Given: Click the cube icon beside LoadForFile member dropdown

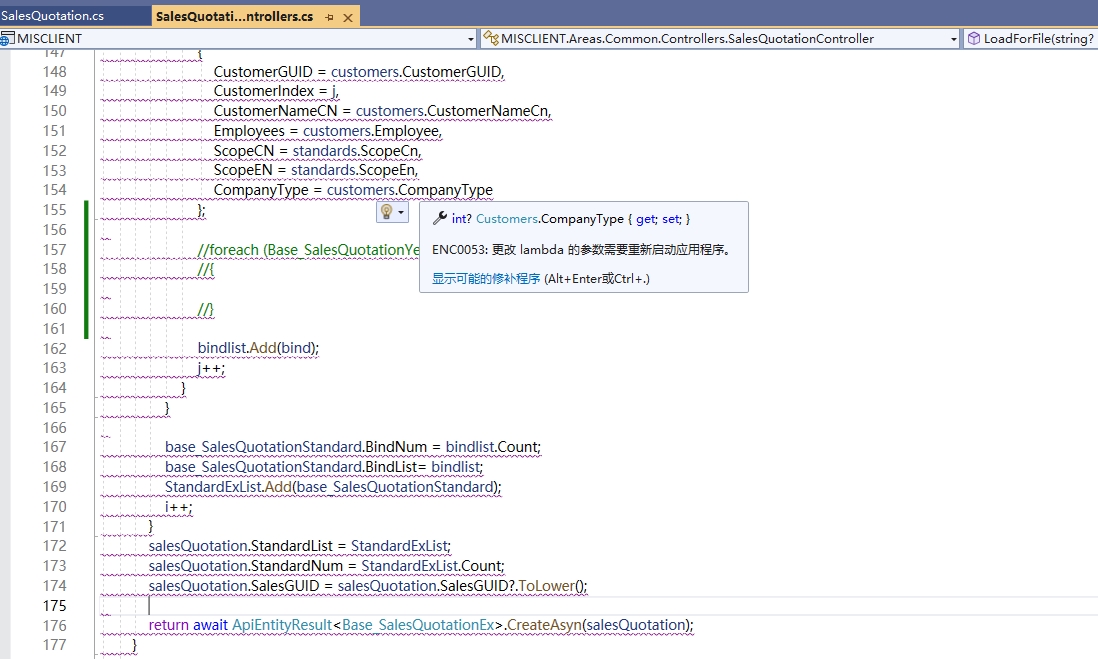Looking at the screenshot, I should pyautogui.click(x=973, y=38).
